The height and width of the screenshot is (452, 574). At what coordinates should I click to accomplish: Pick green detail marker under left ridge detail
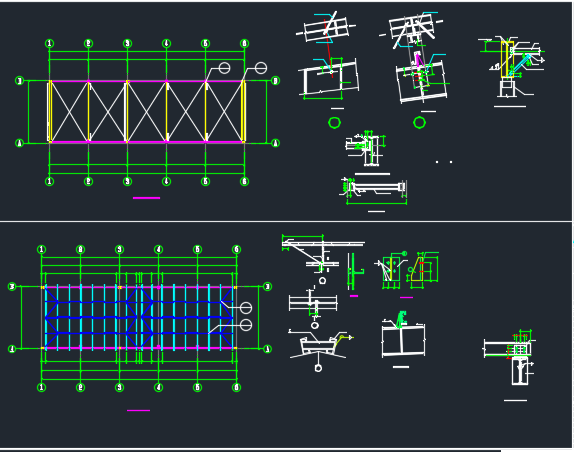(334, 123)
